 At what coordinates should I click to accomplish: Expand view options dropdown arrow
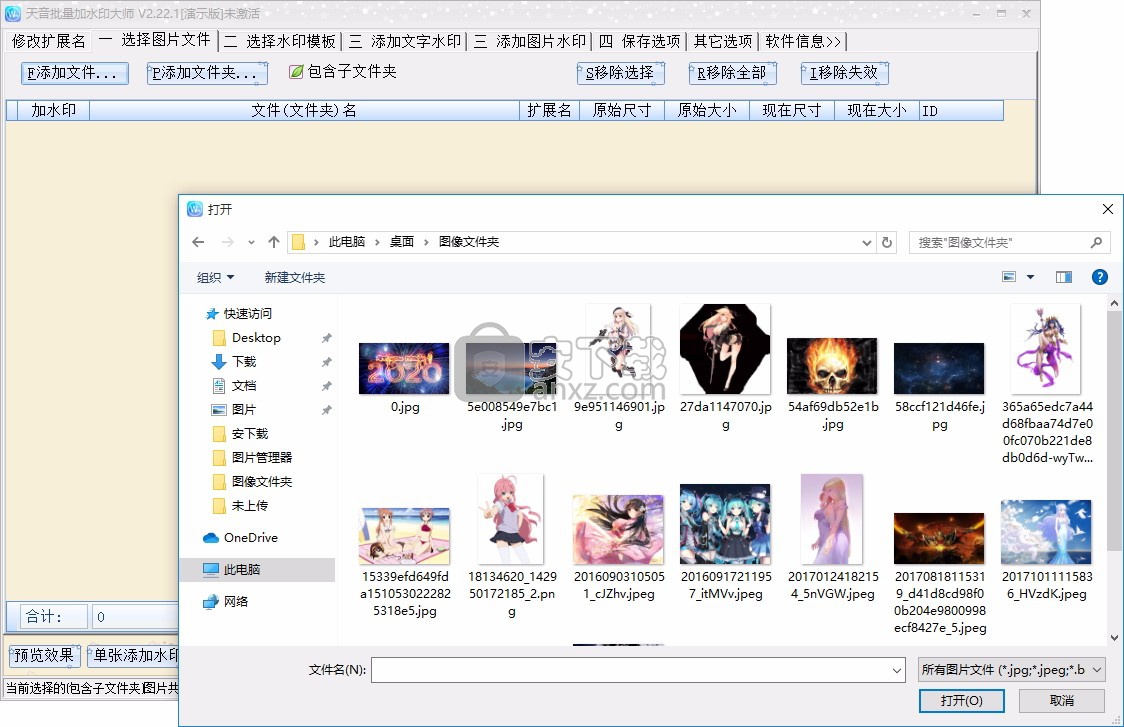point(1030,277)
